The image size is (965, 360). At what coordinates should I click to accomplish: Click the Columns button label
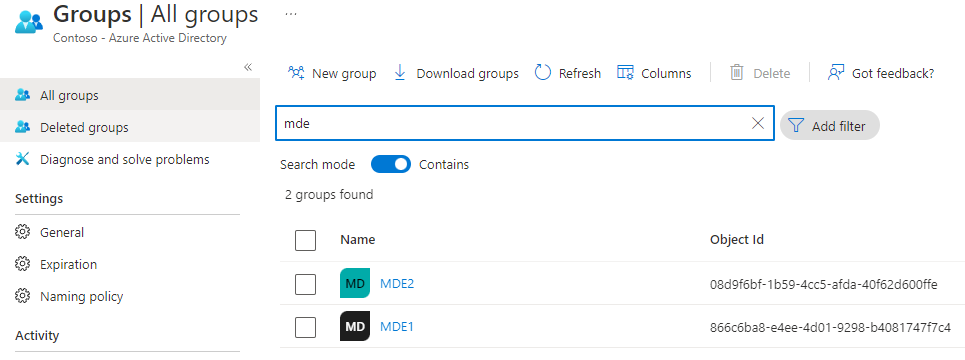coord(667,74)
